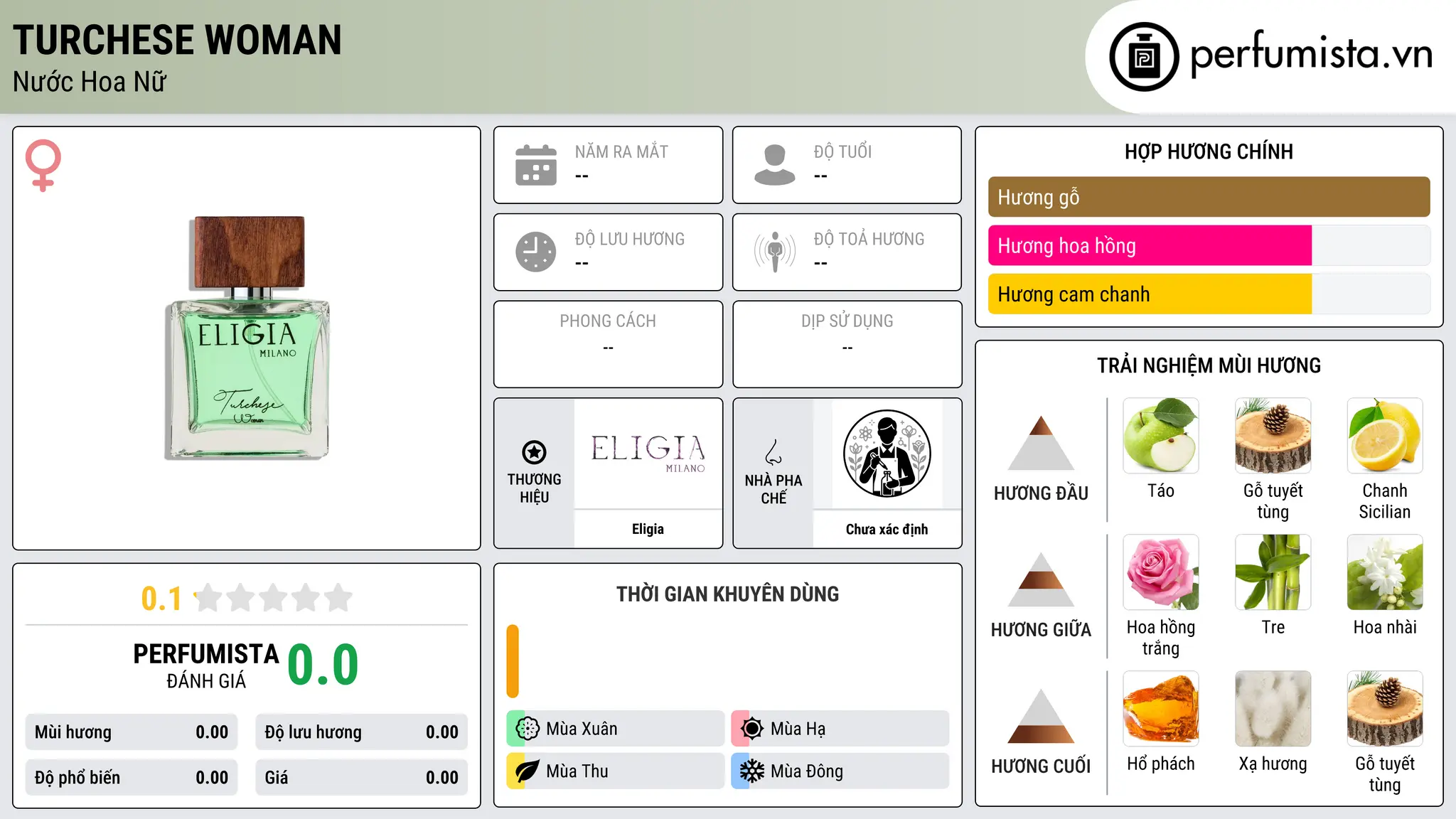1456x819 pixels.
Task: Open the Hoa hồng trắng rose image
Action: pyautogui.click(x=1161, y=572)
